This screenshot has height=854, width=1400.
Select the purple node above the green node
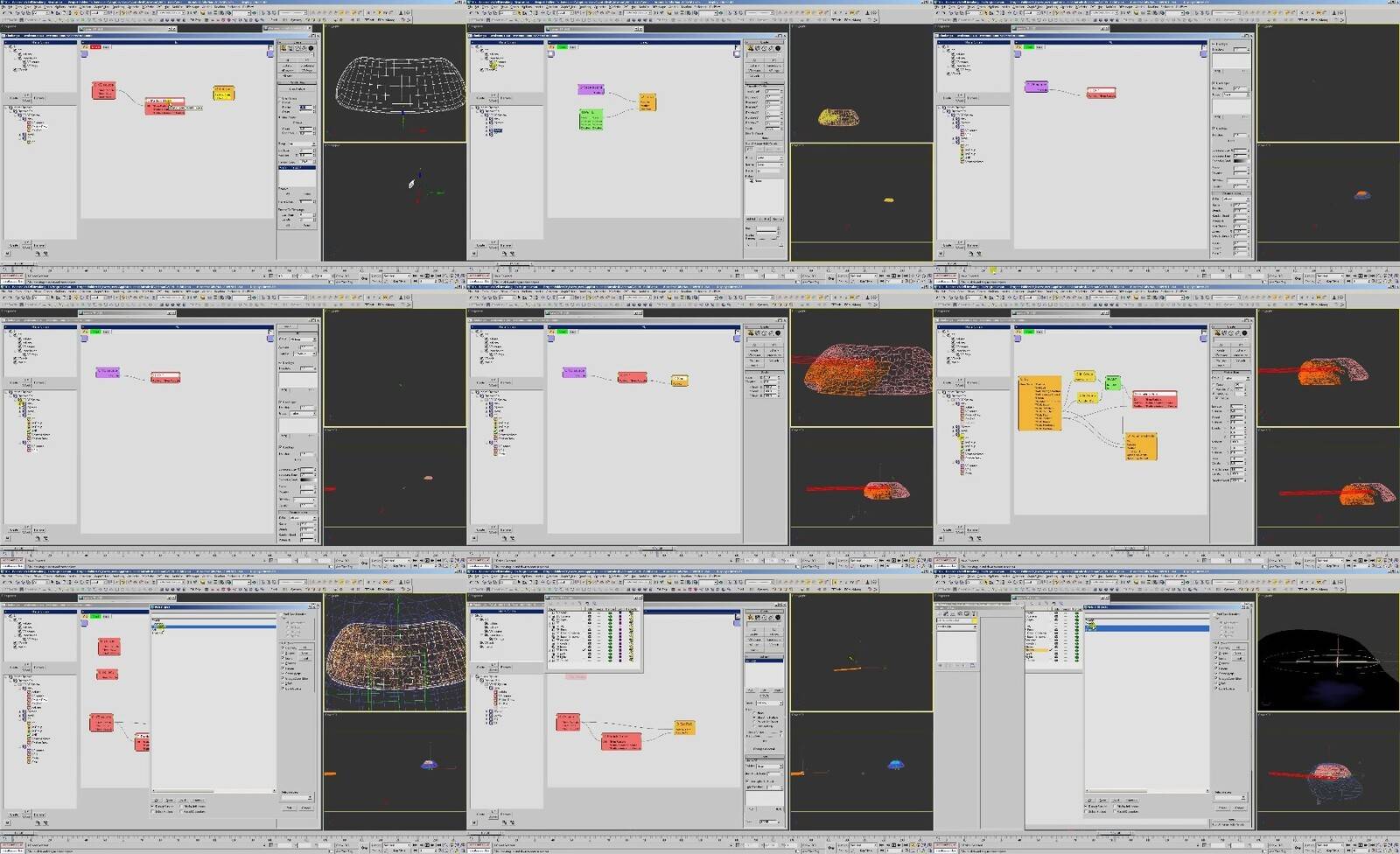coord(591,89)
